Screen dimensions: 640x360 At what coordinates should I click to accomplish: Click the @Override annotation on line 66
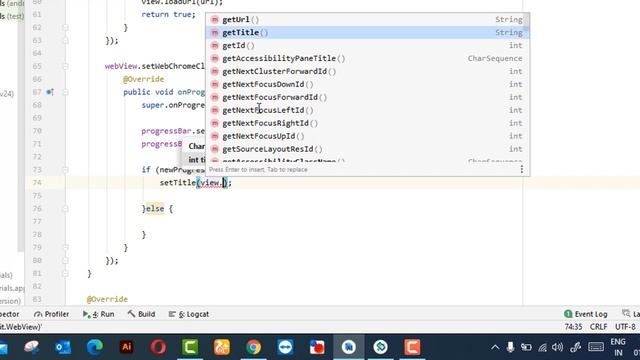coord(143,79)
